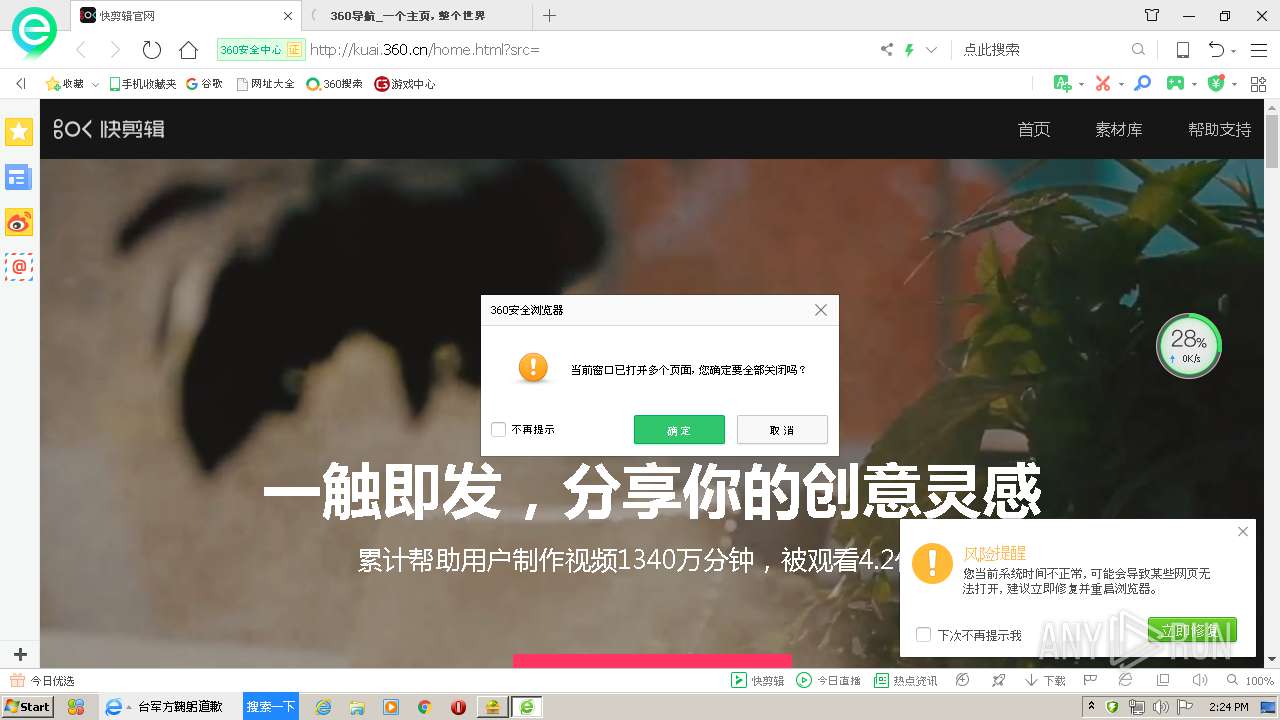Click the status bar speaker mute icon
1280x720 pixels.
1200,680
